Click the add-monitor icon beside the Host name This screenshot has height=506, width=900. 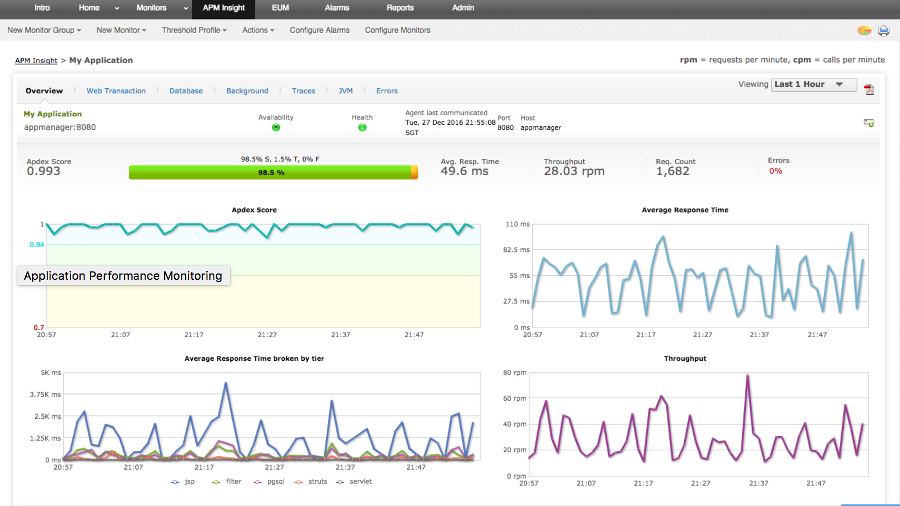point(868,123)
